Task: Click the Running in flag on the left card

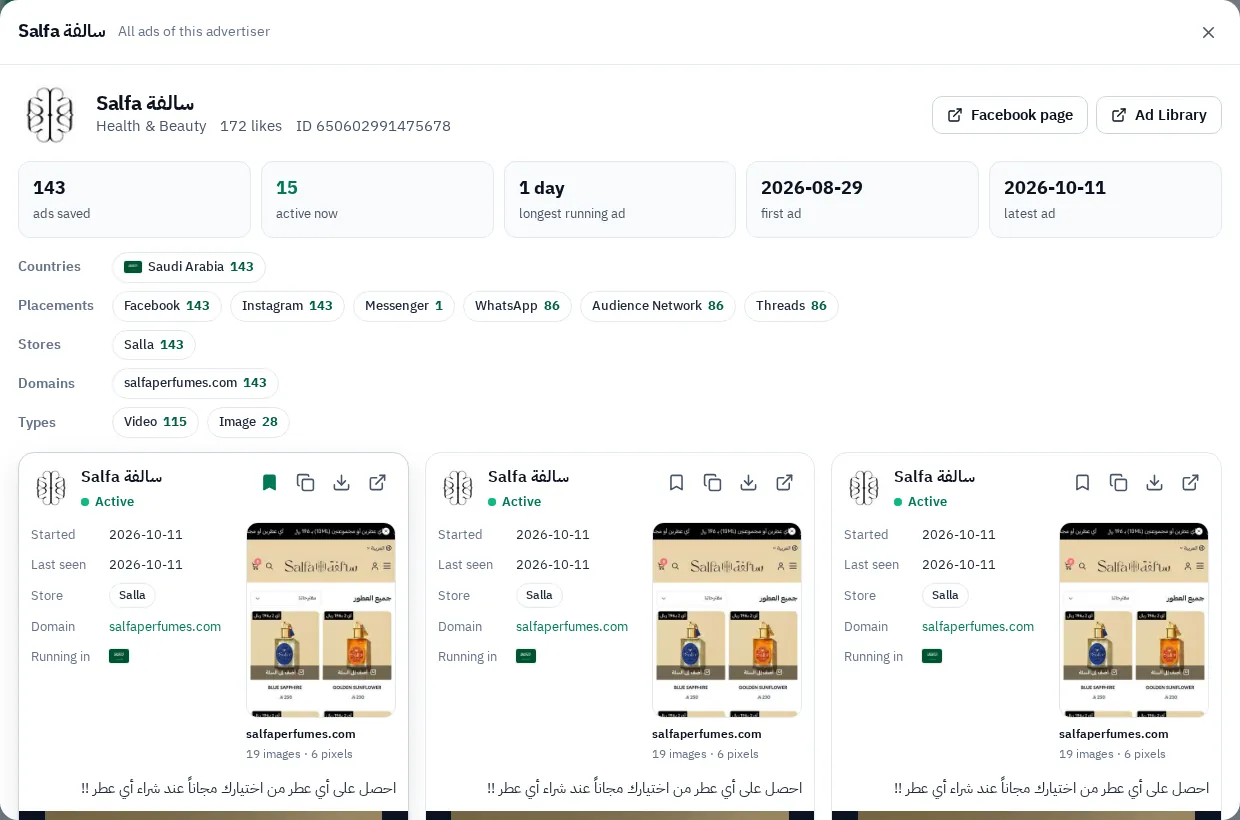Action: click(x=119, y=656)
